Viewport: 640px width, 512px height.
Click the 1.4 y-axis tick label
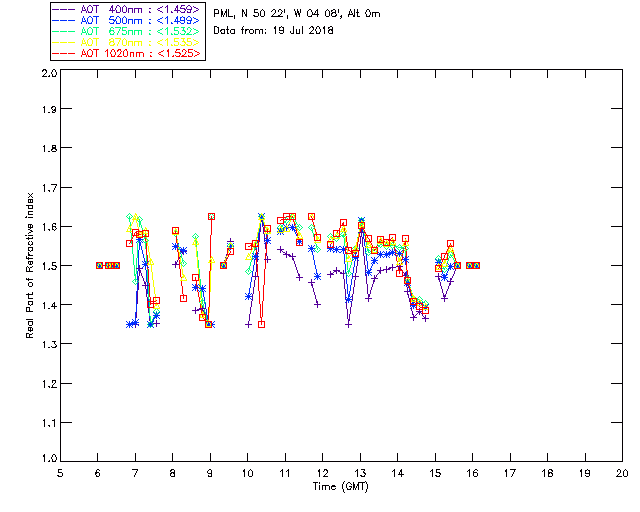[49, 305]
